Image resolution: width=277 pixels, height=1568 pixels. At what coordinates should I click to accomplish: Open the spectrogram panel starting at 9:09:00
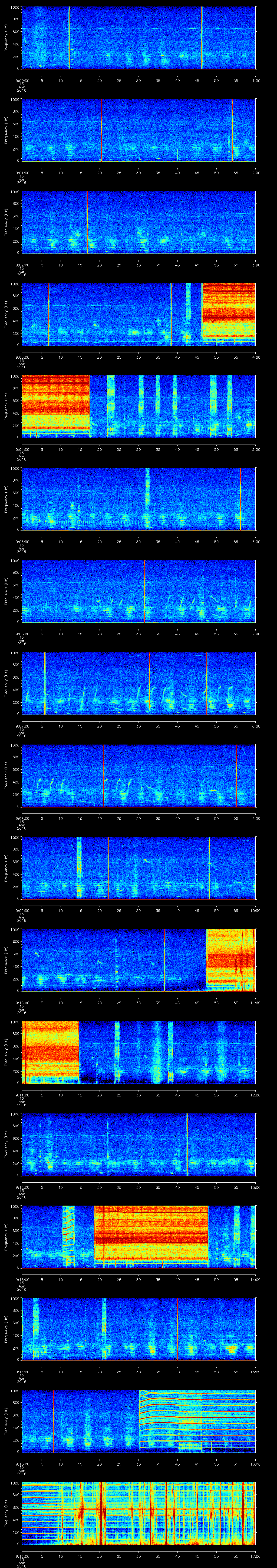point(138,869)
